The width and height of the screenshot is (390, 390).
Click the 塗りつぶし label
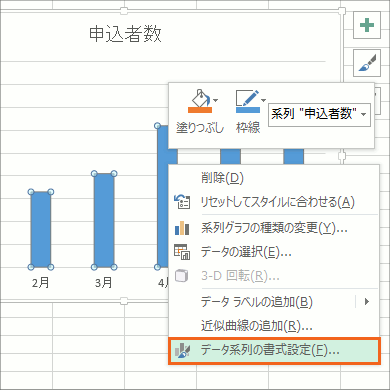click(x=200, y=127)
